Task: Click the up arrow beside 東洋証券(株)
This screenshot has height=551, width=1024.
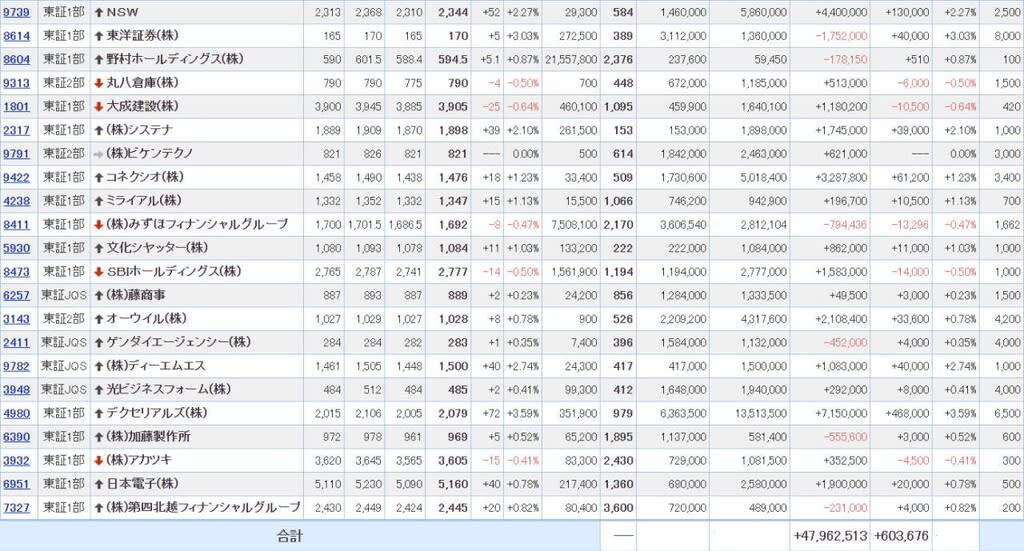Action: 99,36
